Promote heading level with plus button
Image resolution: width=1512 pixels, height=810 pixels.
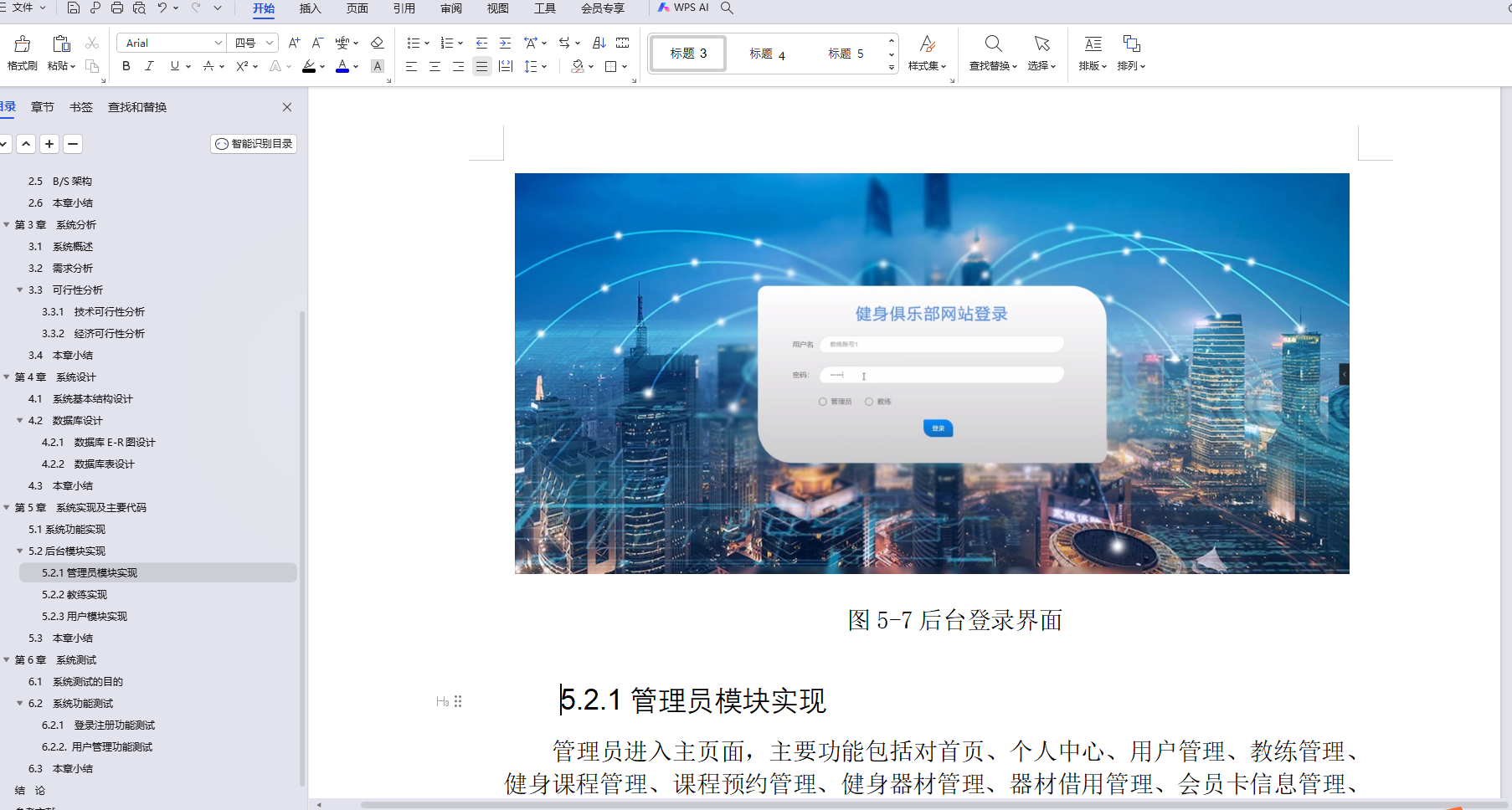[49, 144]
